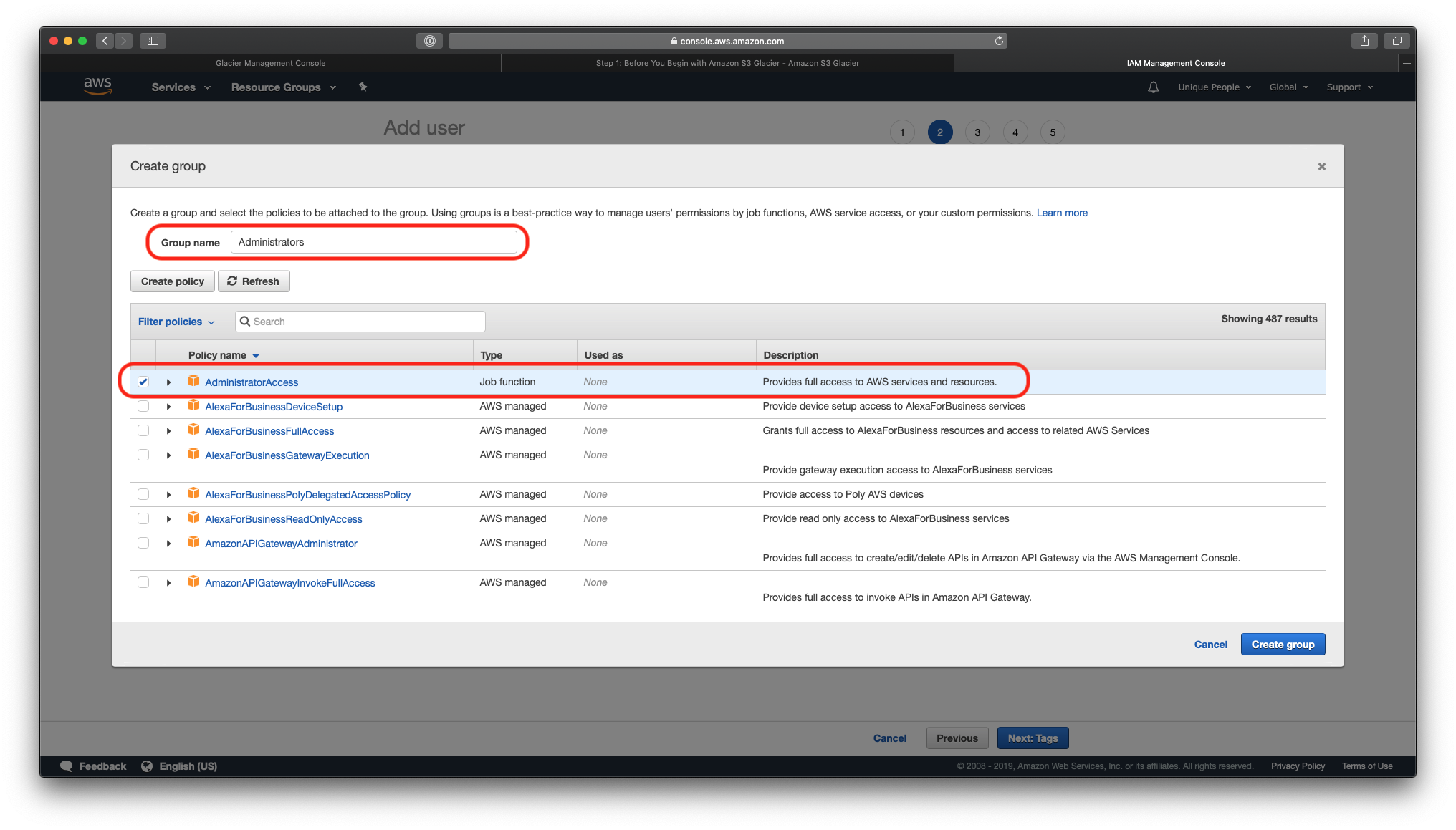Screen dimensions: 1456x830
Task: Expand the AlexaForBusinessFullAccess row arrow
Action: (x=168, y=431)
